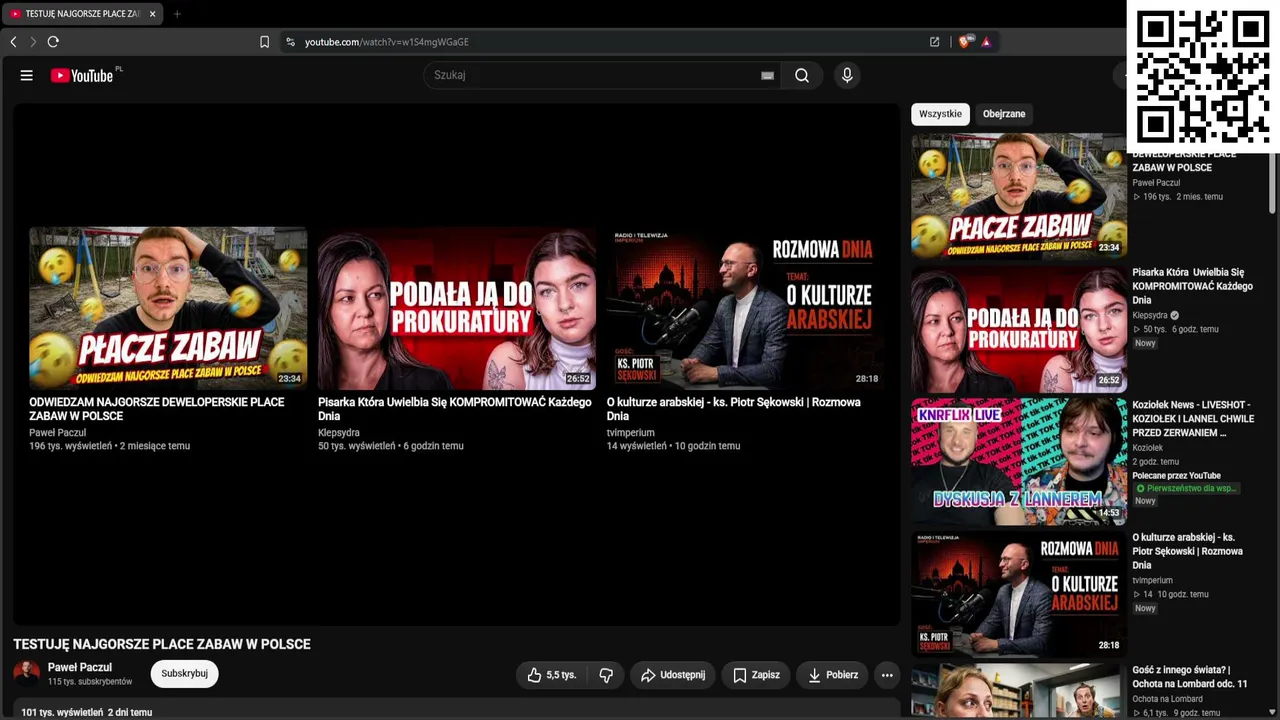The width and height of the screenshot is (1280, 720).
Task: Open the Paweł Paczul channel name under the video
Action: click(80, 667)
